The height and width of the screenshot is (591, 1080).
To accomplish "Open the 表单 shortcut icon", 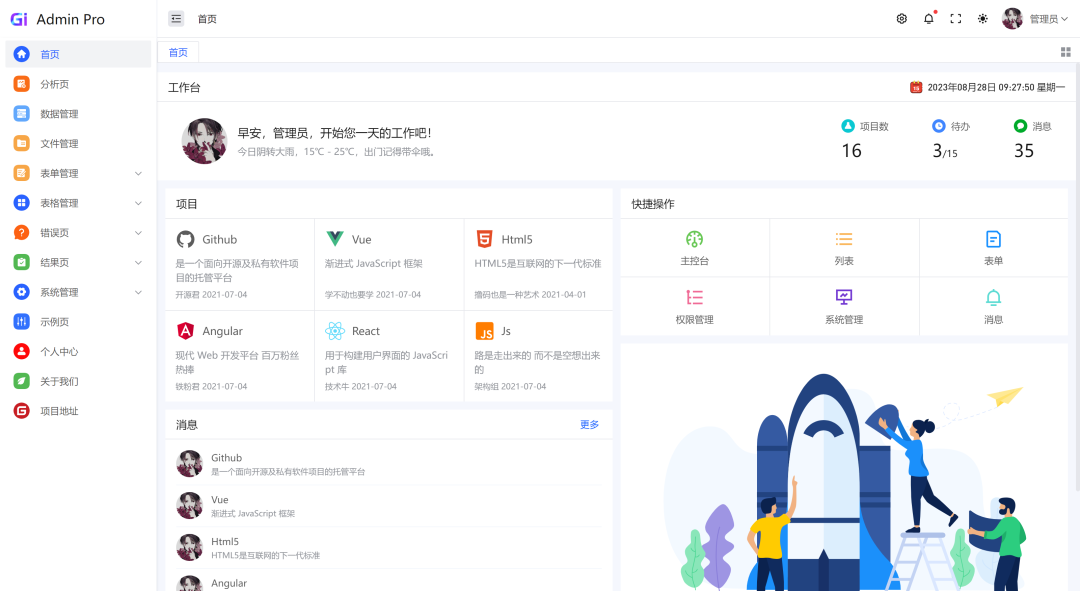I will [992, 239].
